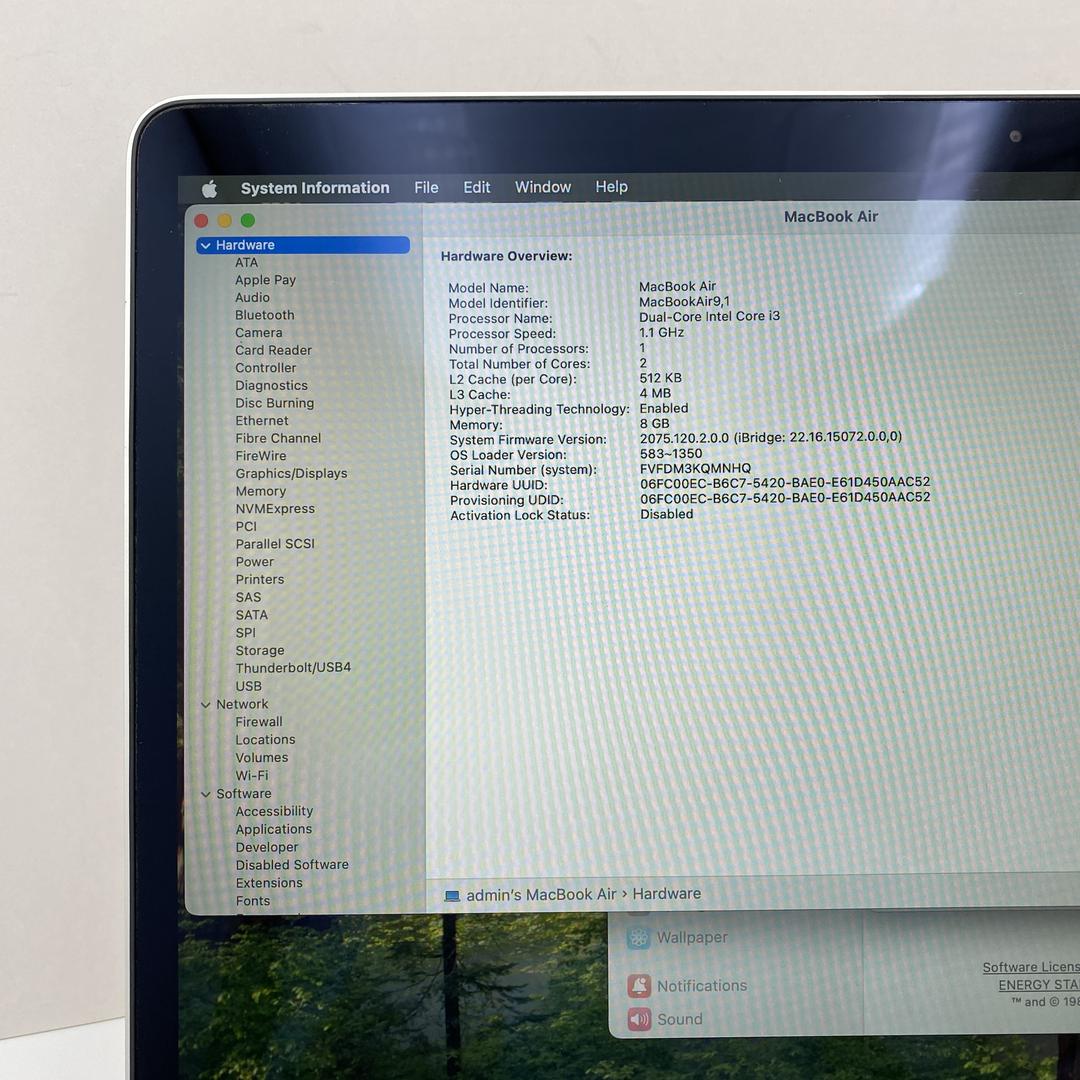Click the Sound icon in System Settings
1080x1080 pixels.
(639, 1019)
